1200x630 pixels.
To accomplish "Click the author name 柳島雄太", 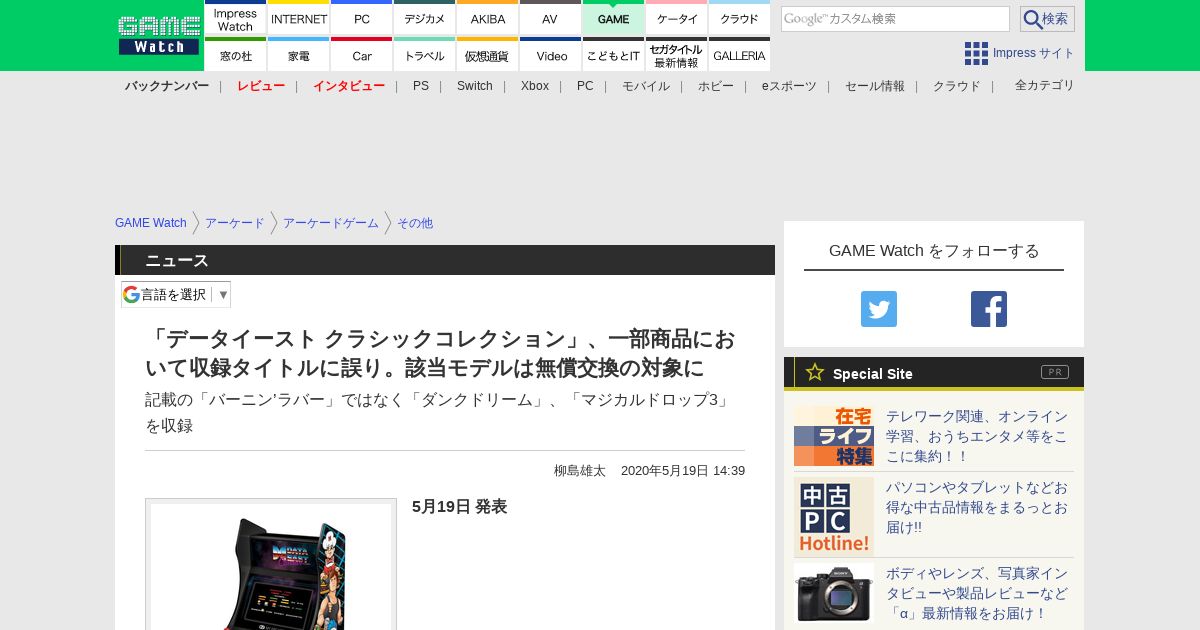I will coord(580,471).
